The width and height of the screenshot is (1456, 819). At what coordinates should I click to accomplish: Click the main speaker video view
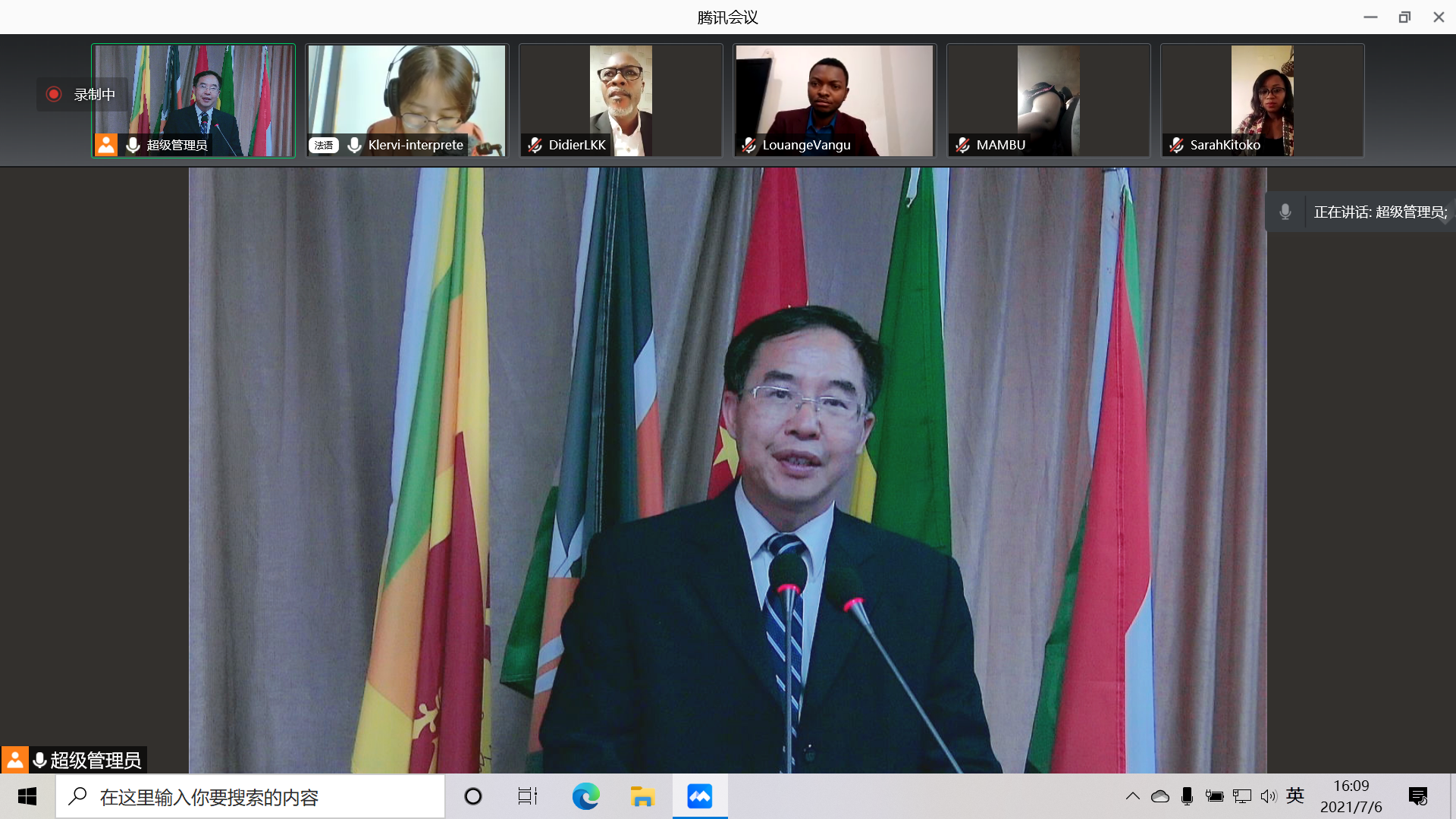[x=727, y=470]
